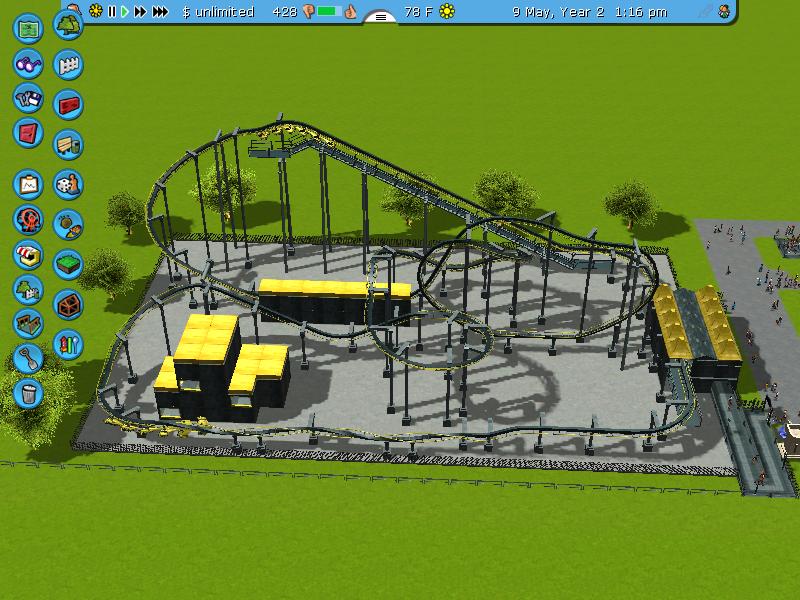Viewport: 800px width, 600px height.
Task: Select the terrain shovel tool
Action: 28,359
